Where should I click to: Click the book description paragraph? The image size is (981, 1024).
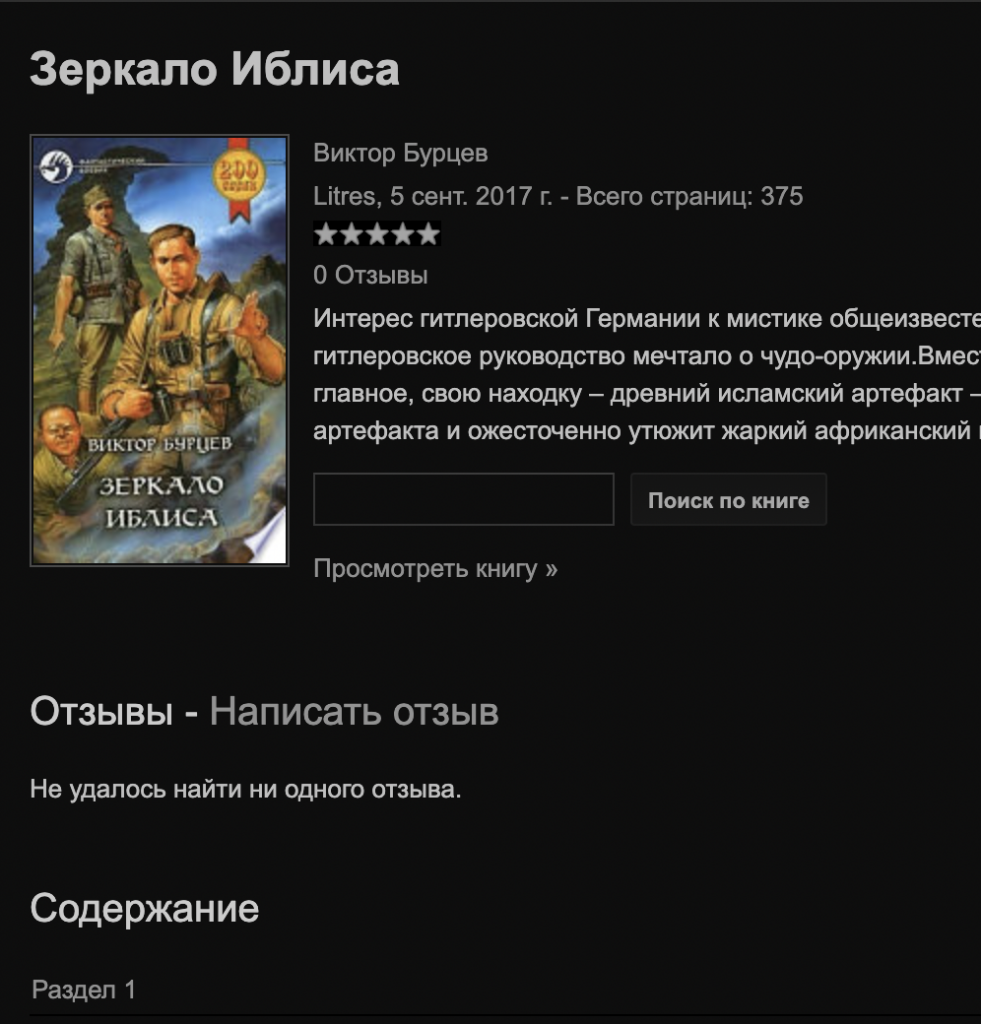647,375
